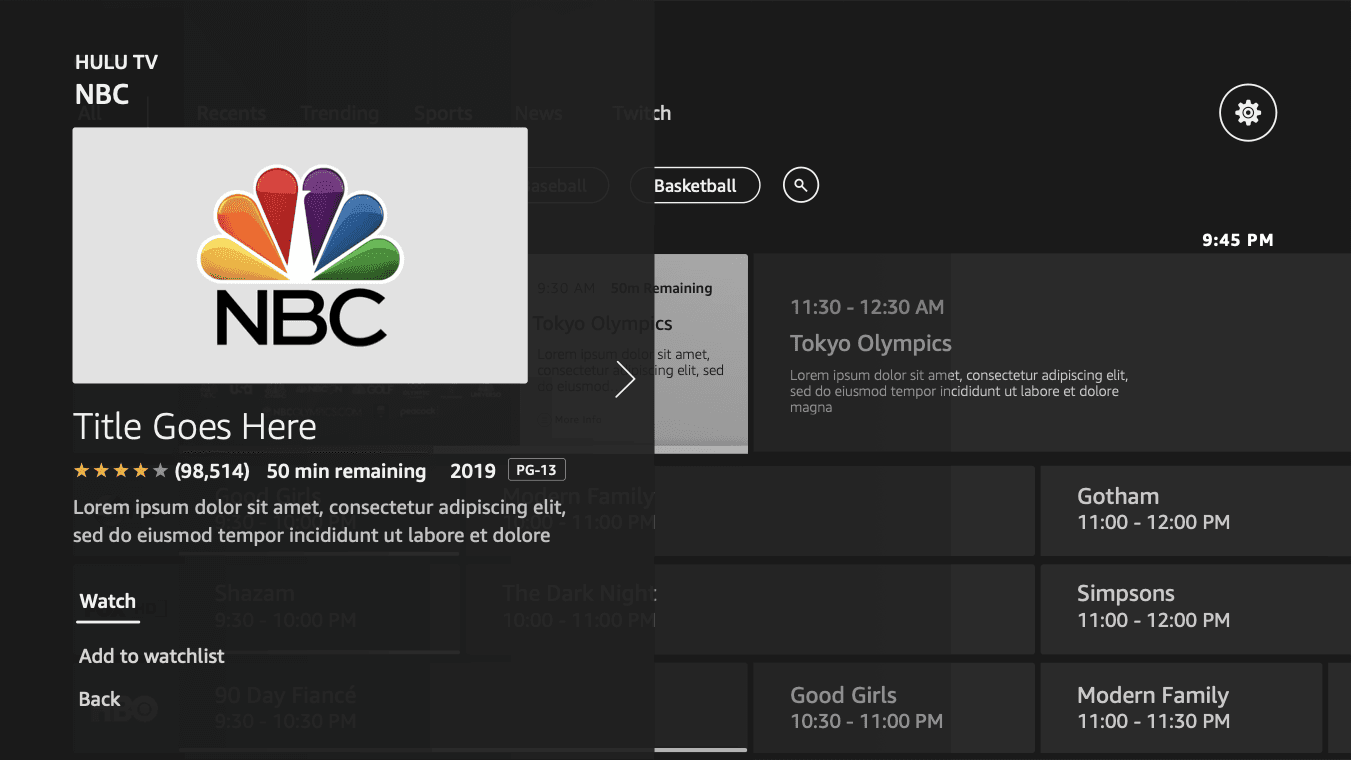This screenshot has width=1351, height=760.
Task: Open the NBC logo thumbnail
Action: [x=300, y=255]
